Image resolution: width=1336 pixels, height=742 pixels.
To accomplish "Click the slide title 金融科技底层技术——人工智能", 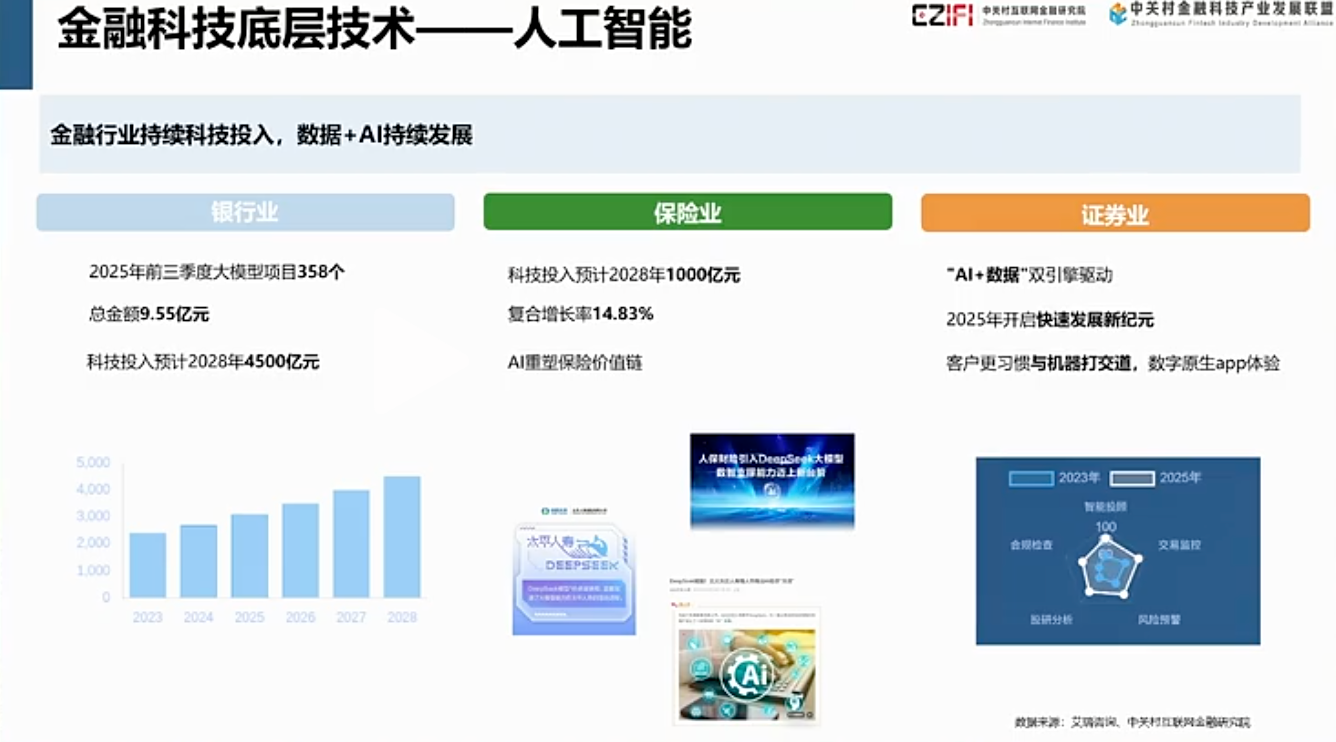I will [374, 31].
